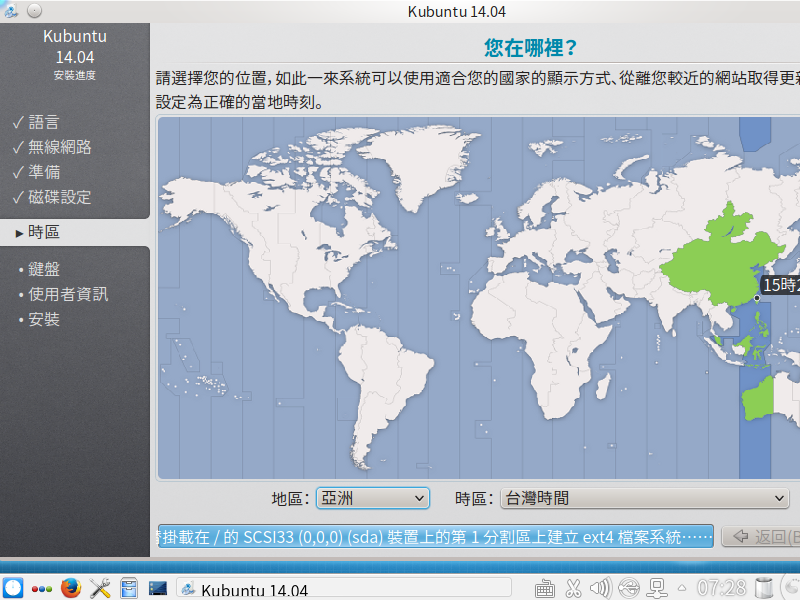This screenshot has height=600, width=800.
Task: Open Klipper scissors clipboard icon
Action: click(x=573, y=589)
